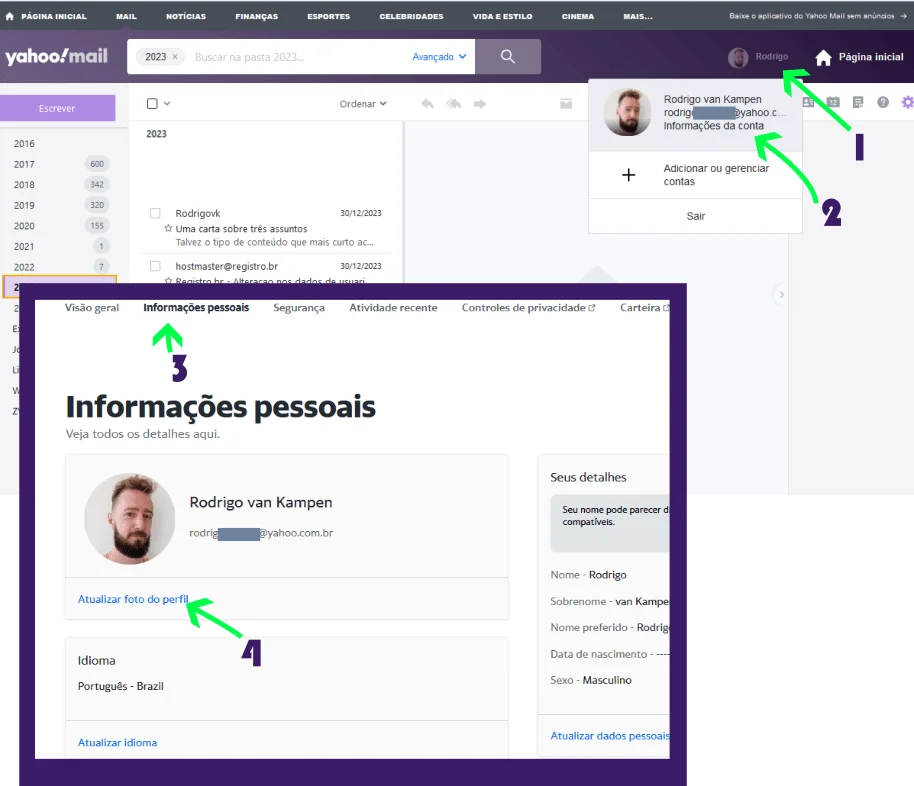The image size is (914, 786).
Task: Open the email from hostmaster@registro.br
Action: pos(265,269)
